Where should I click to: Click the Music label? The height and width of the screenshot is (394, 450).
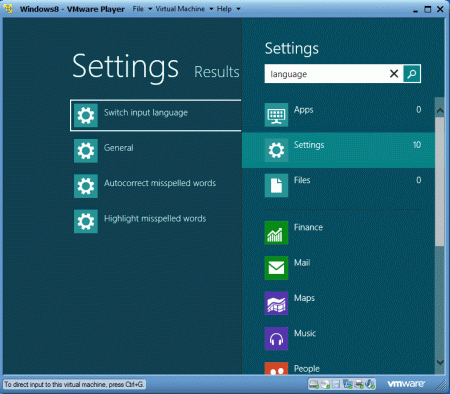coord(305,333)
